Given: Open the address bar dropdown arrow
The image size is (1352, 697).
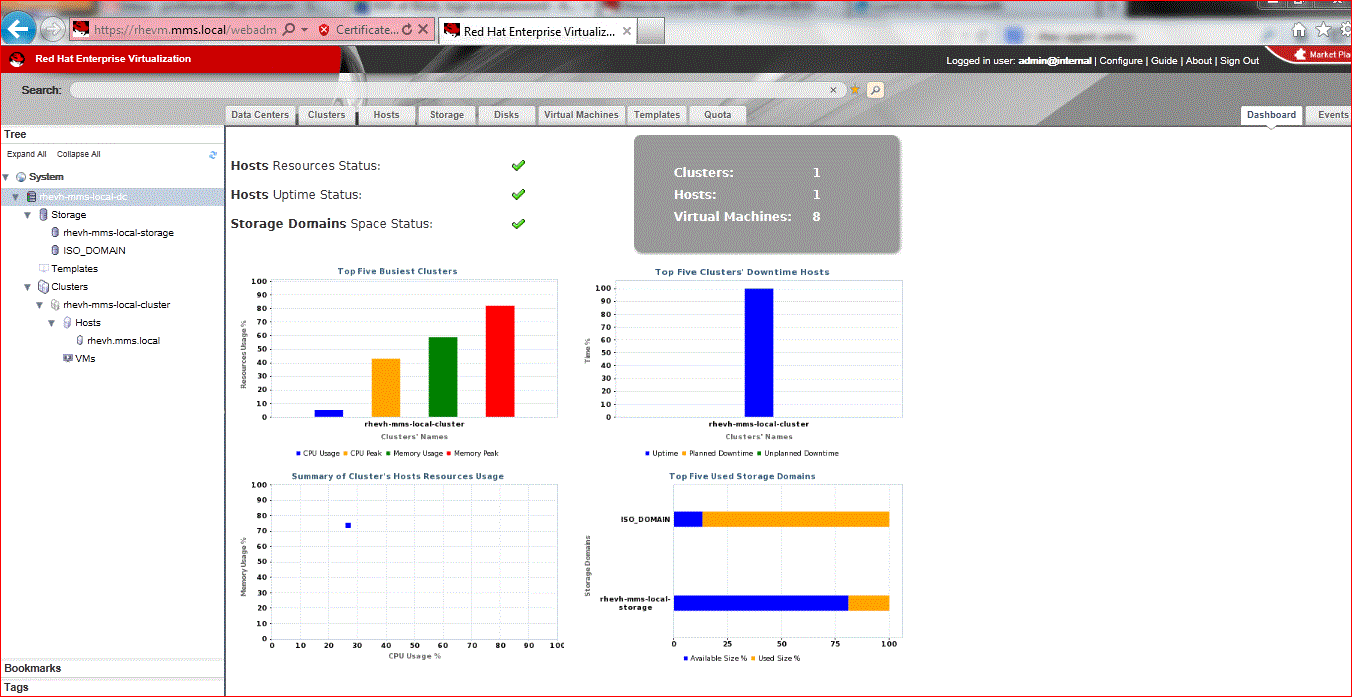Looking at the screenshot, I should (304, 30).
